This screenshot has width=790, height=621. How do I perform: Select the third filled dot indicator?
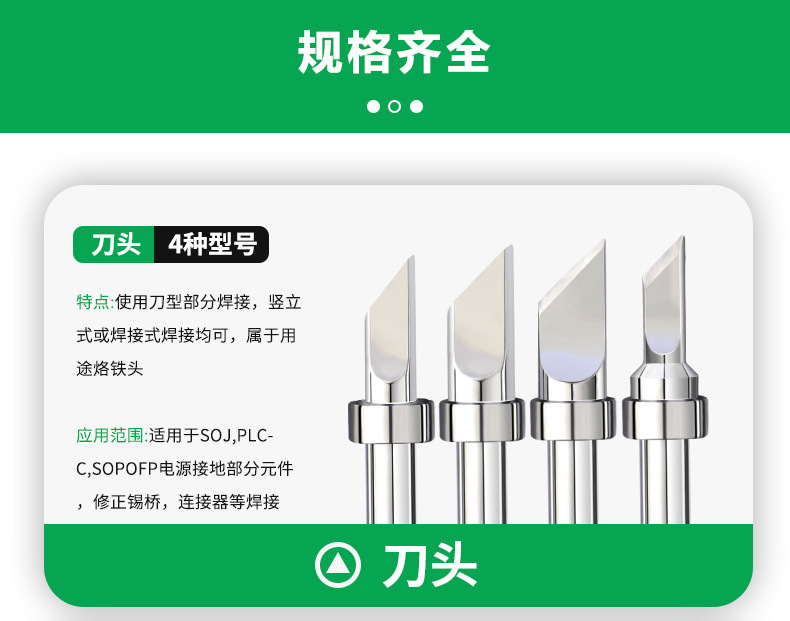pos(417,106)
